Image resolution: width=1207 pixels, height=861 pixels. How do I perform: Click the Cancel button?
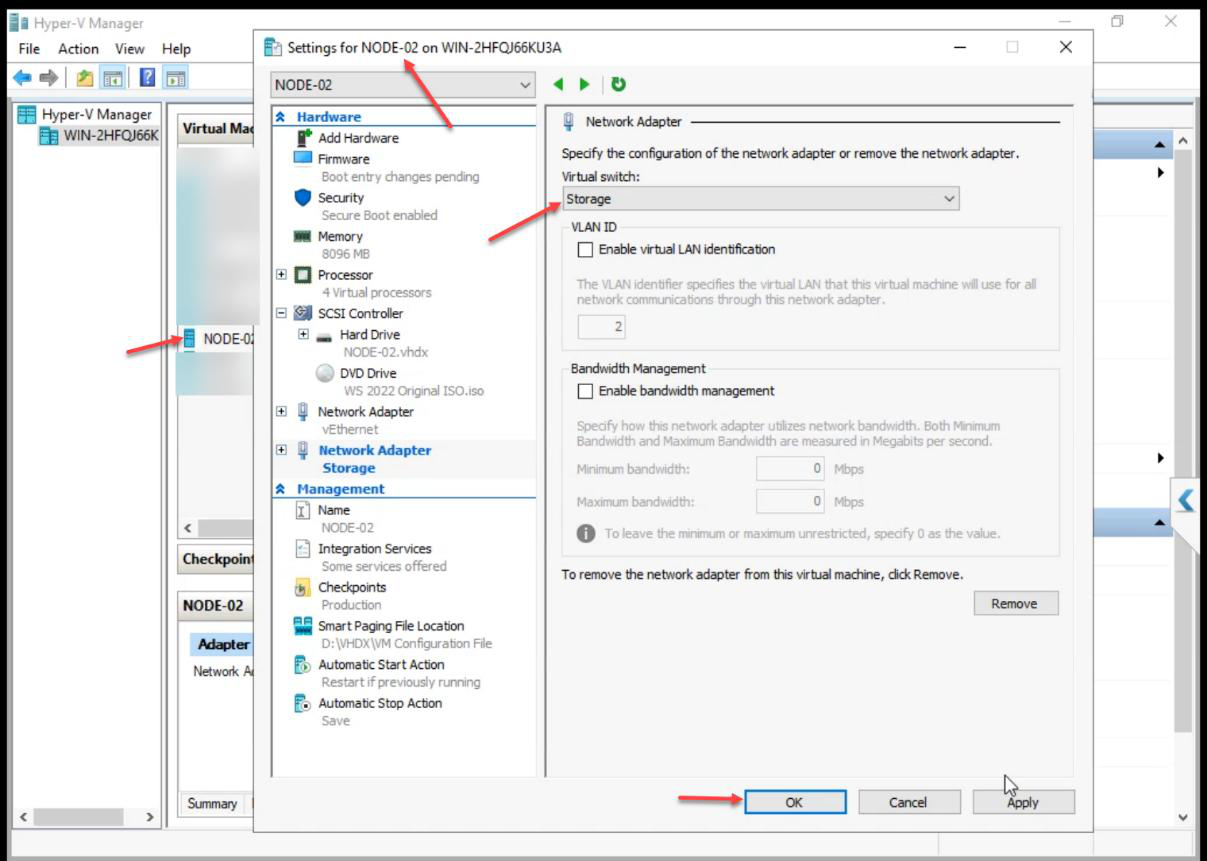(908, 802)
